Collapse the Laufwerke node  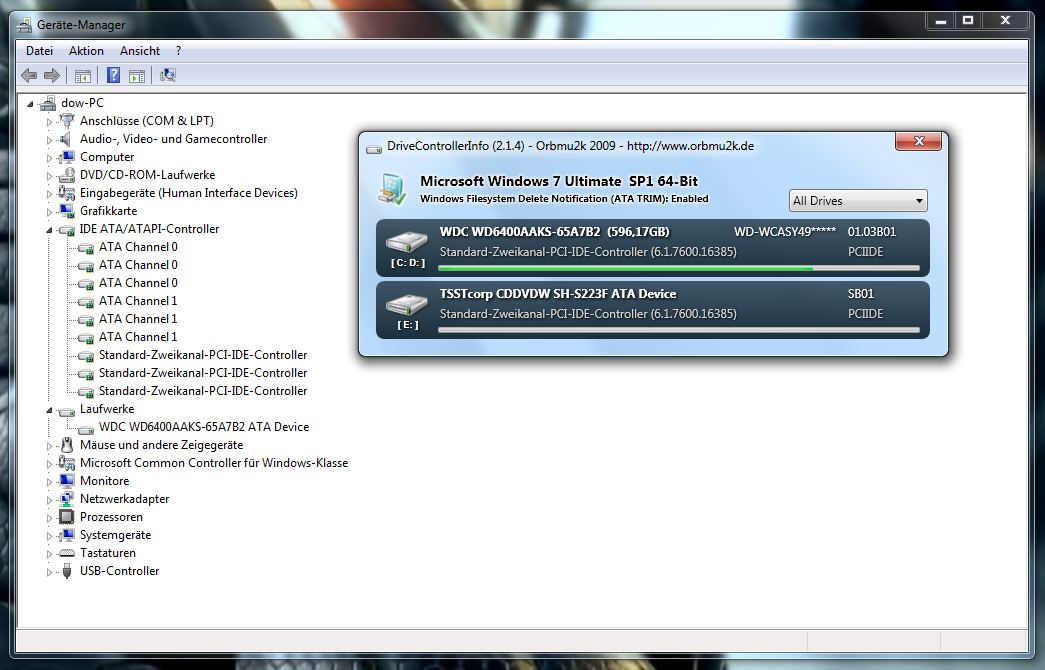(49, 410)
